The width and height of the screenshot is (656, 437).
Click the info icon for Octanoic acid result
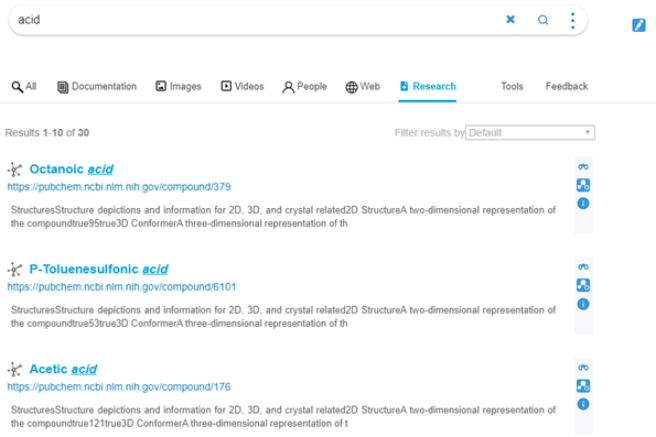[x=583, y=203]
